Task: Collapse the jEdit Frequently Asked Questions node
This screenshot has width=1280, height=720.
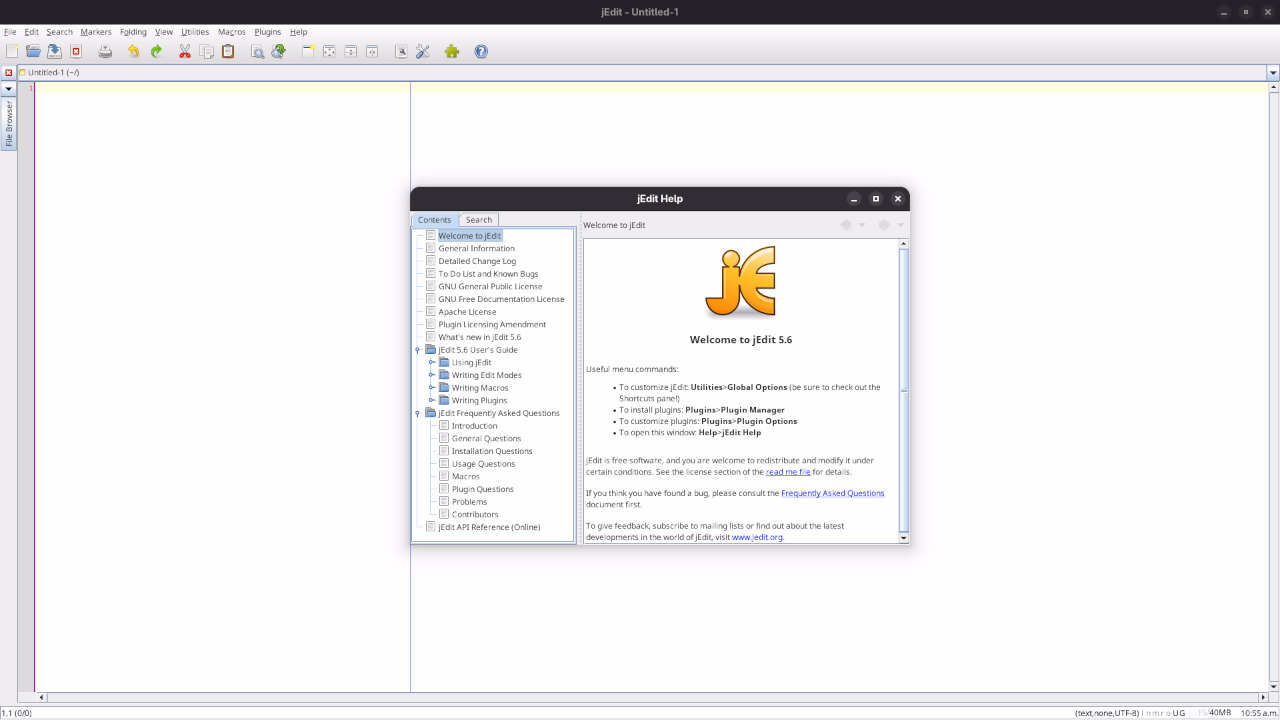Action: pos(417,413)
